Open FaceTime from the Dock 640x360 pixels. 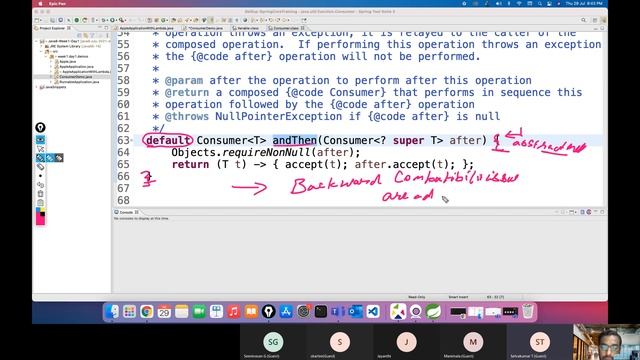(199, 312)
